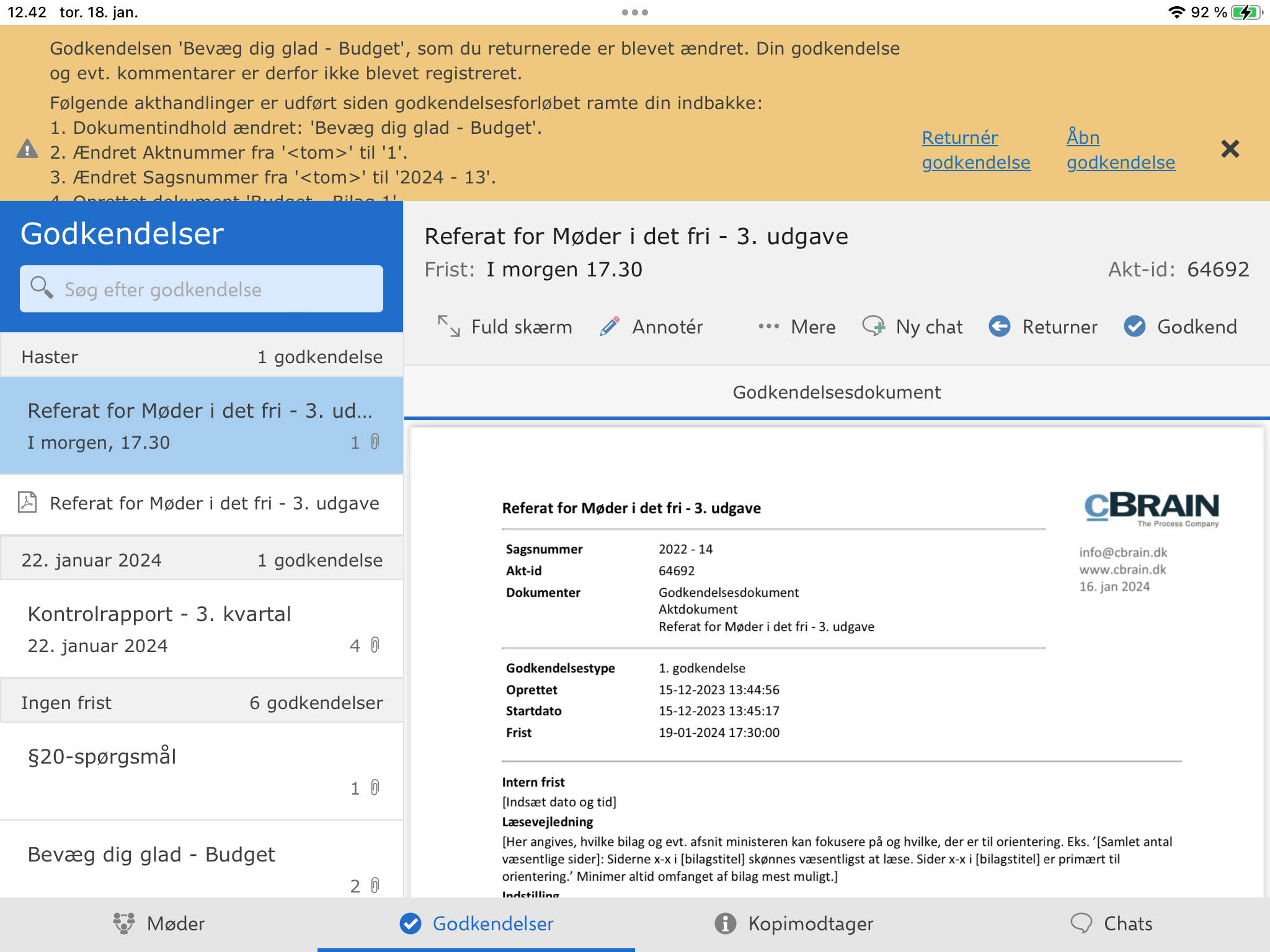Open the Mere menu
Screen dimensions: 1270x952
(813, 327)
